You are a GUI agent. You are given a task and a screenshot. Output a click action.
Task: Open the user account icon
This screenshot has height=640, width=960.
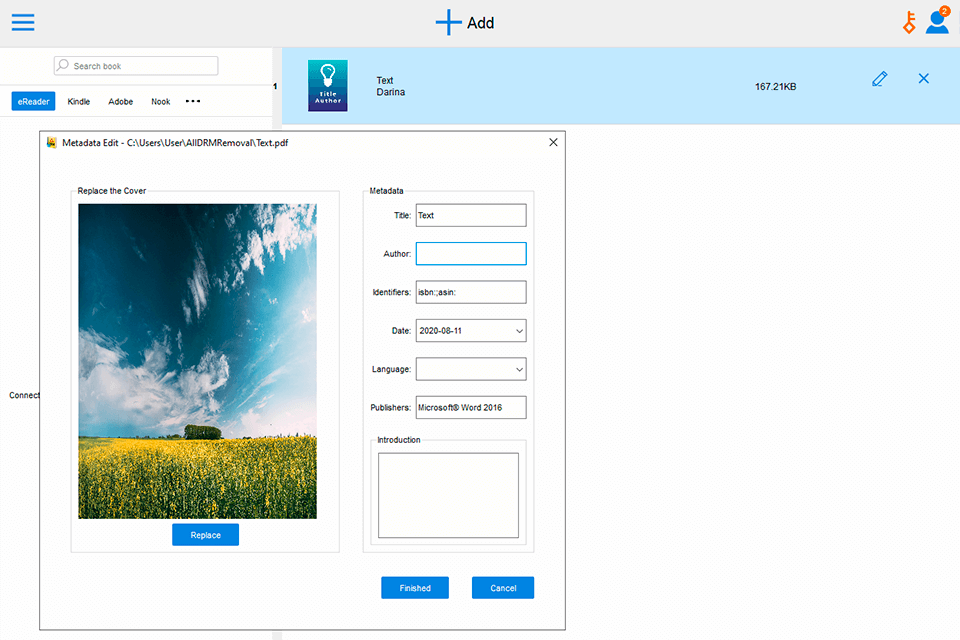click(x=937, y=21)
